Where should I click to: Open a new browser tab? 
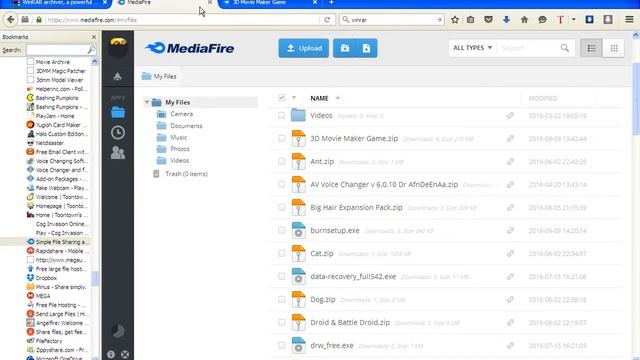[x=331, y=3]
